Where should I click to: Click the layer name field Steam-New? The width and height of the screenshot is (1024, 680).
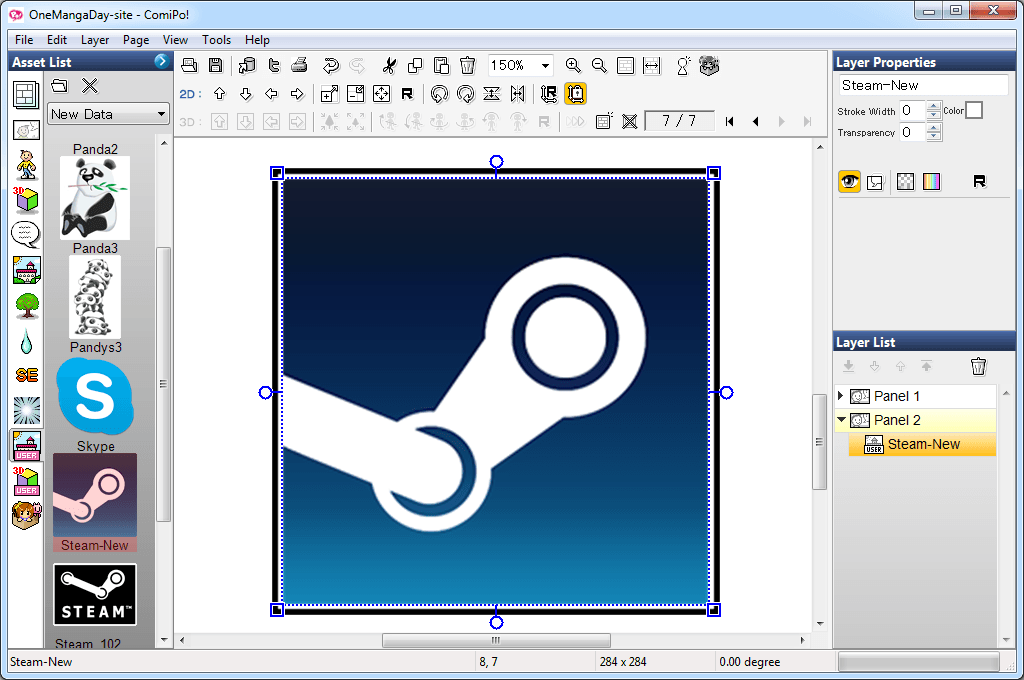[x=923, y=85]
